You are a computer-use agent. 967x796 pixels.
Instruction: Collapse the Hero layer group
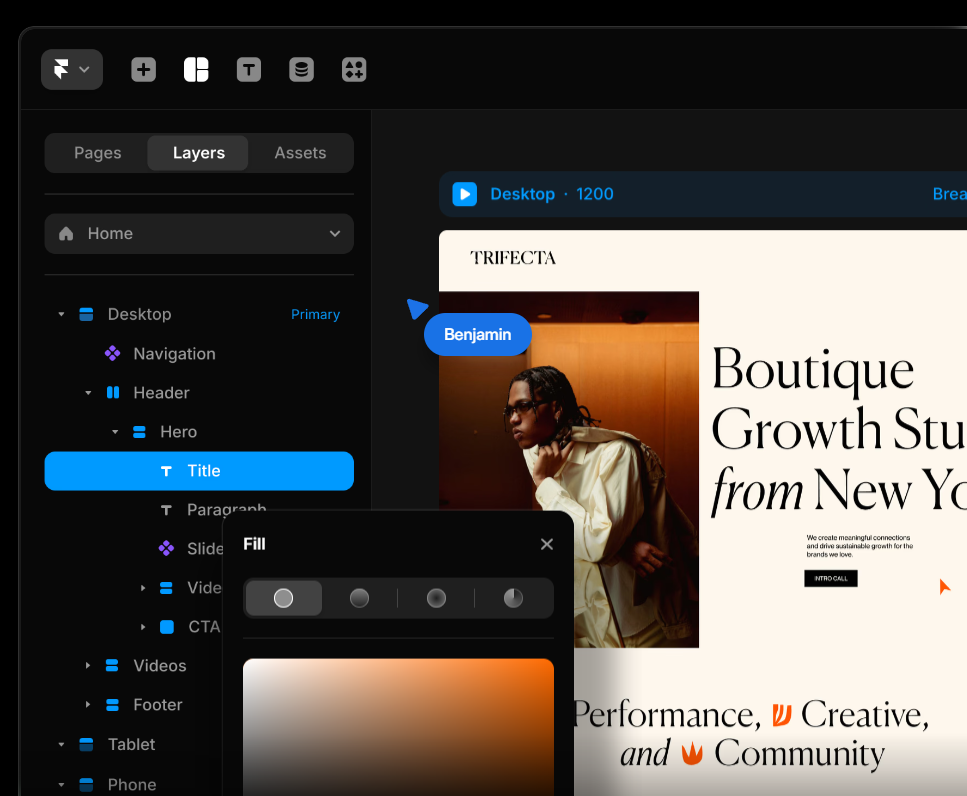coord(115,432)
